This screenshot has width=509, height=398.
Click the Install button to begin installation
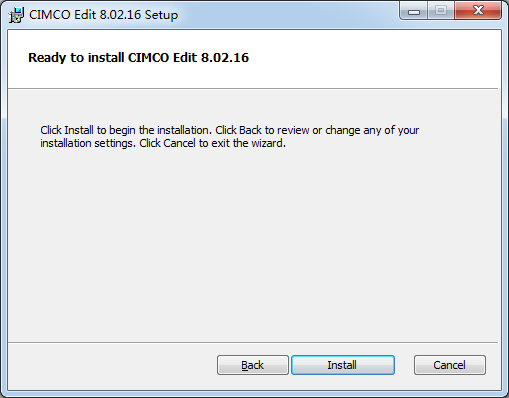(343, 365)
